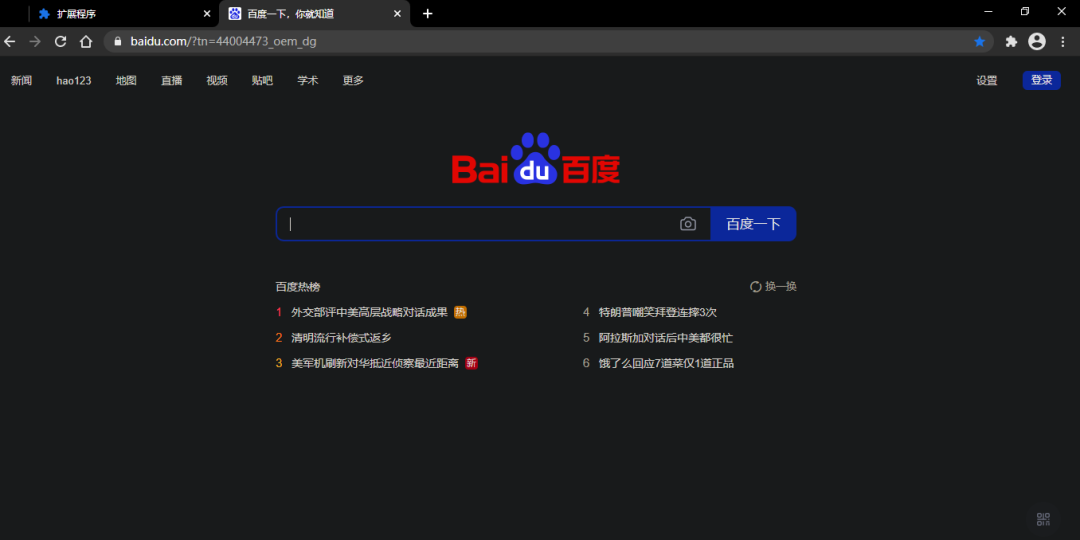Viewport: 1080px width, 540px height.
Task: Open the 地图 link
Action: (126, 81)
